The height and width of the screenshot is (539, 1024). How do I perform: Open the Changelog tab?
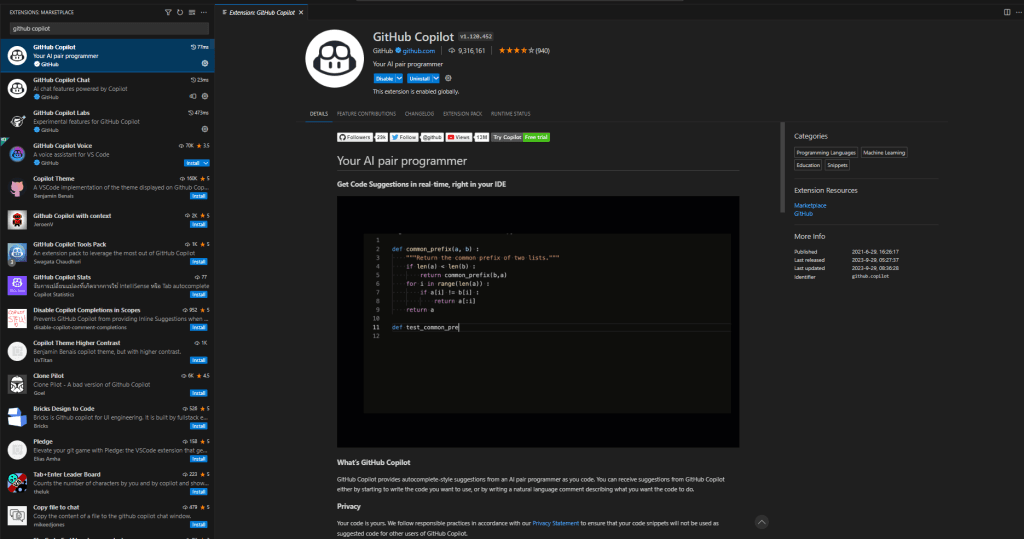[419, 114]
